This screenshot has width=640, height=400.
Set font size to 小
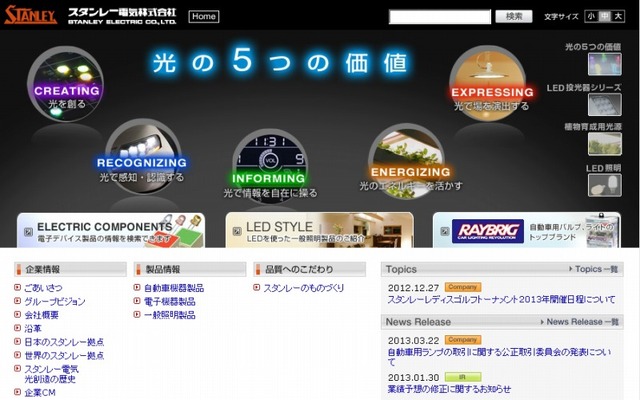point(591,16)
